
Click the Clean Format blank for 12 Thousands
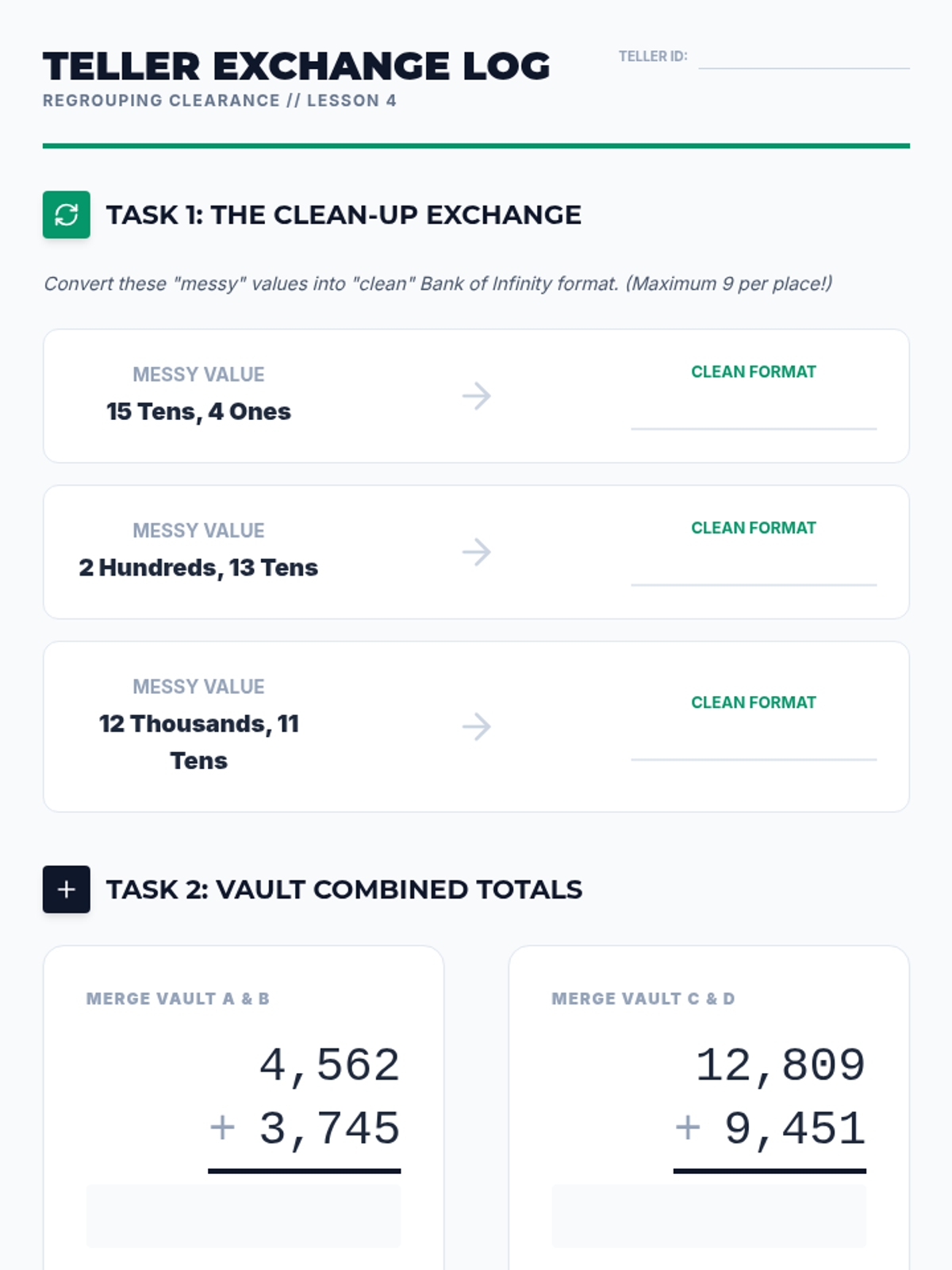click(754, 745)
